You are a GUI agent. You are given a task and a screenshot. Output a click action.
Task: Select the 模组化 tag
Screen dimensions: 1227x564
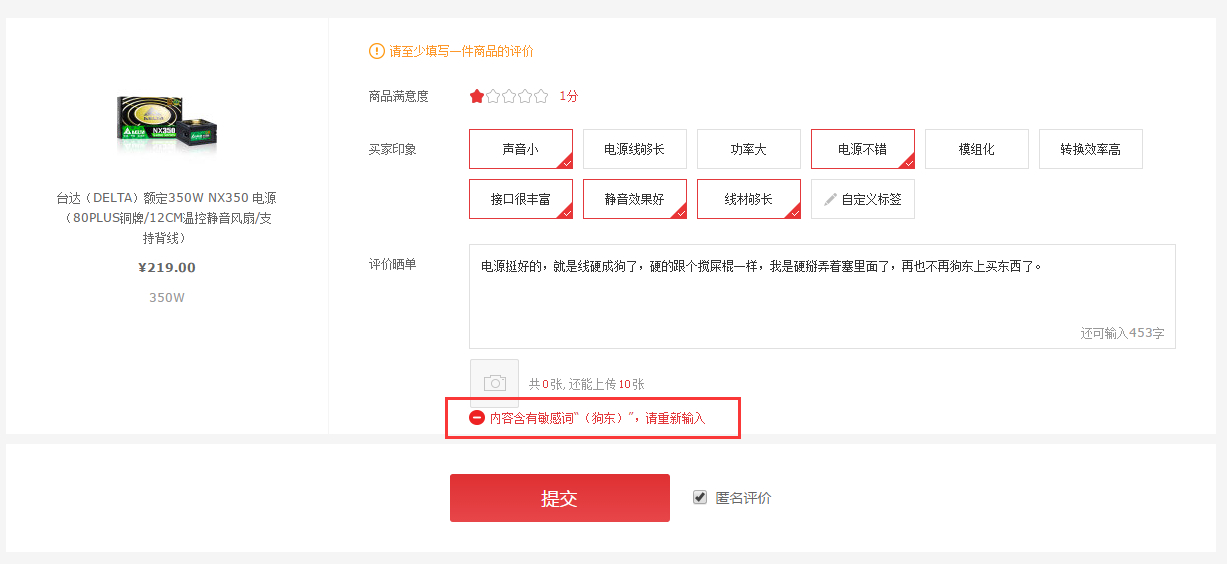tap(976, 149)
